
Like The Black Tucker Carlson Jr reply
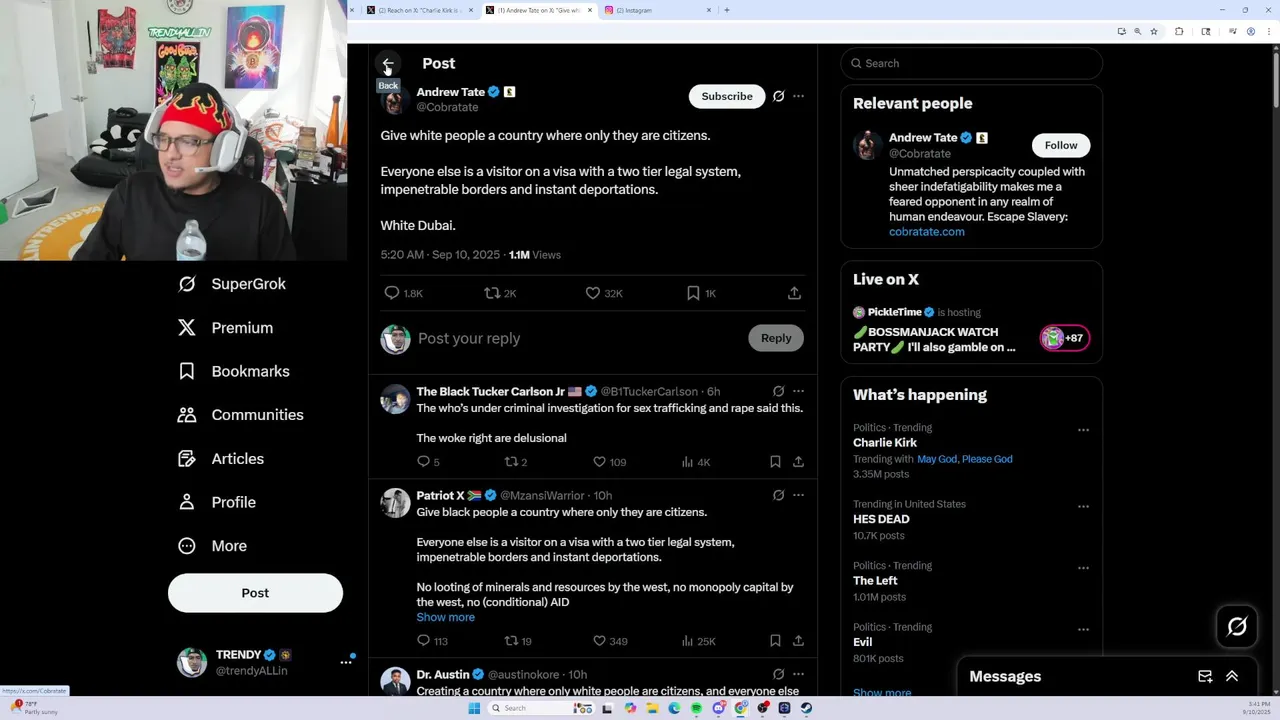610,462
